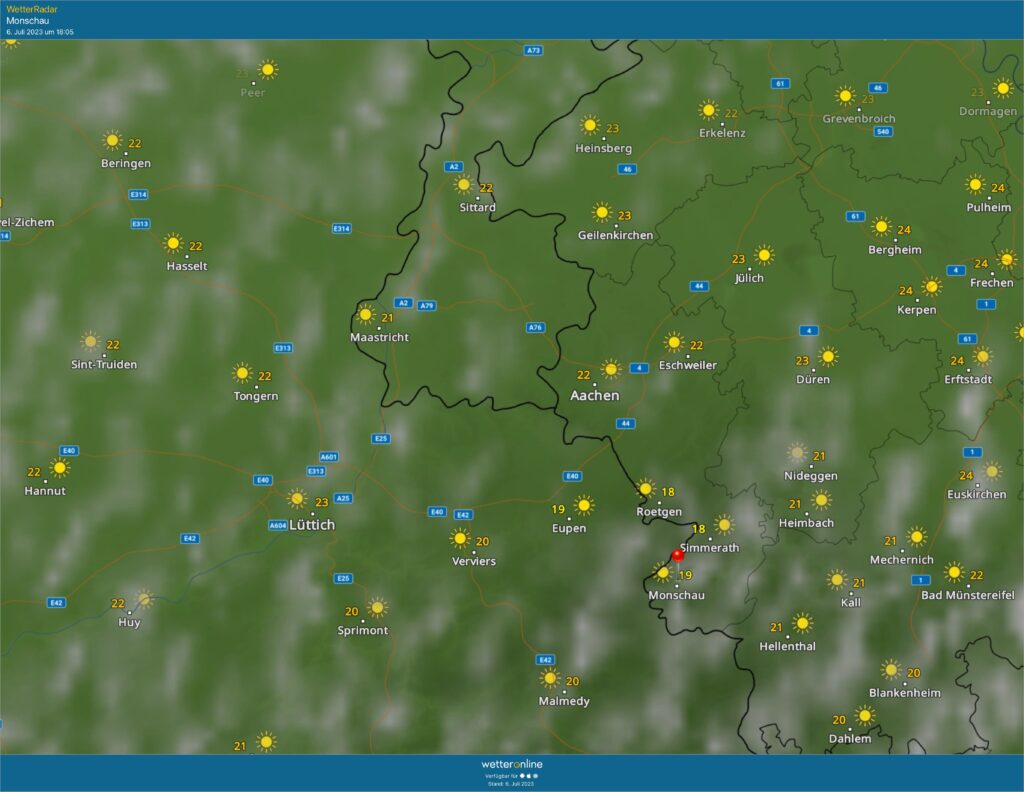The width and height of the screenshot is (1024, 792).
Task: Click the Kall town label
Action: click(x=851, y=603)
